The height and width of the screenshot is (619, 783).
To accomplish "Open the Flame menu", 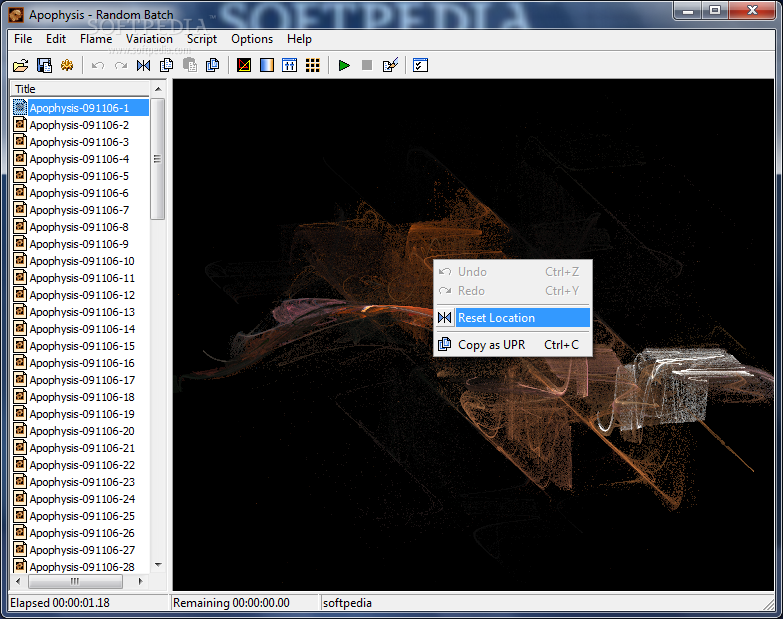I will click(x=96, y=39).
